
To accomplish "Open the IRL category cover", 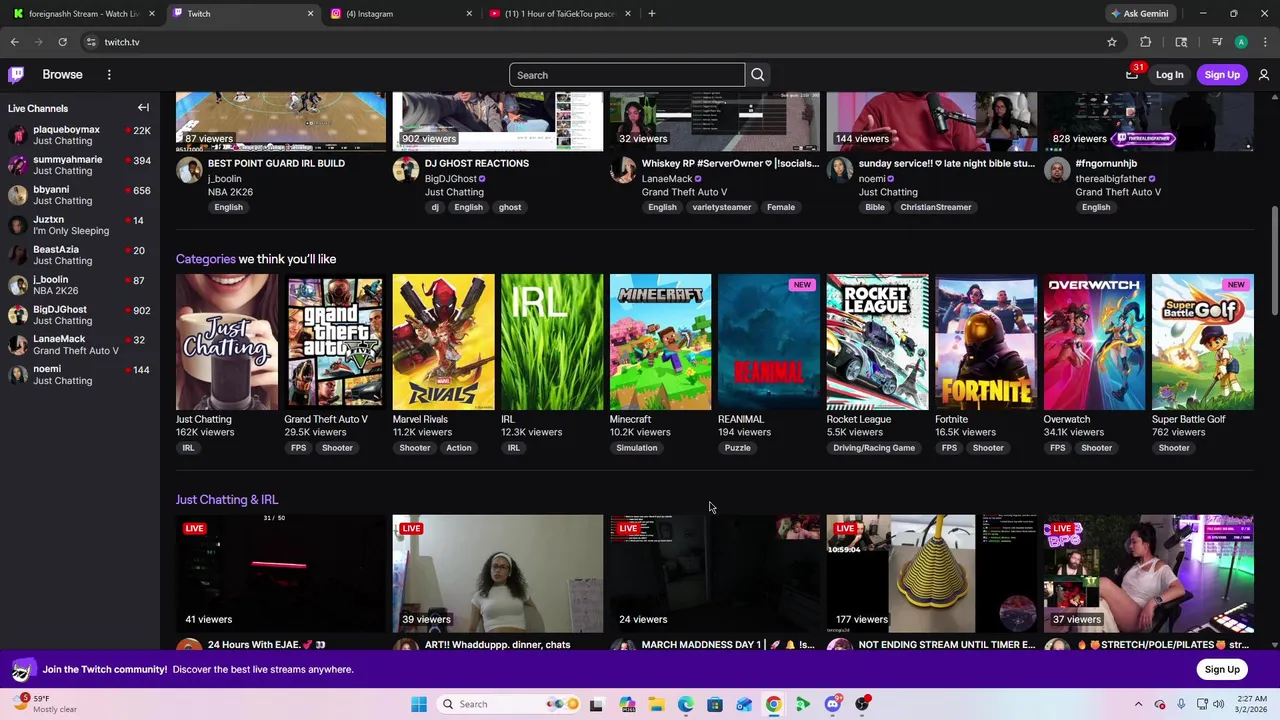I will tap(552, 342).
